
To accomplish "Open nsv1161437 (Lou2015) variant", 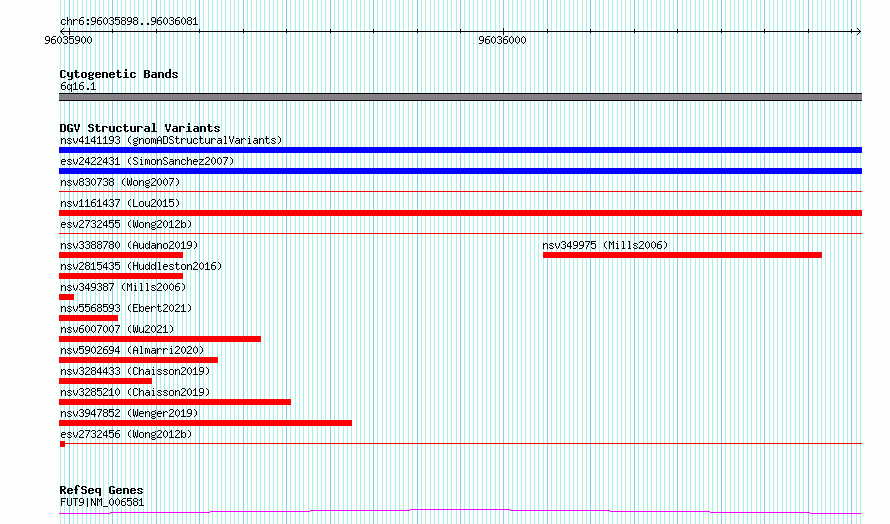I will (x=120, y=203).
